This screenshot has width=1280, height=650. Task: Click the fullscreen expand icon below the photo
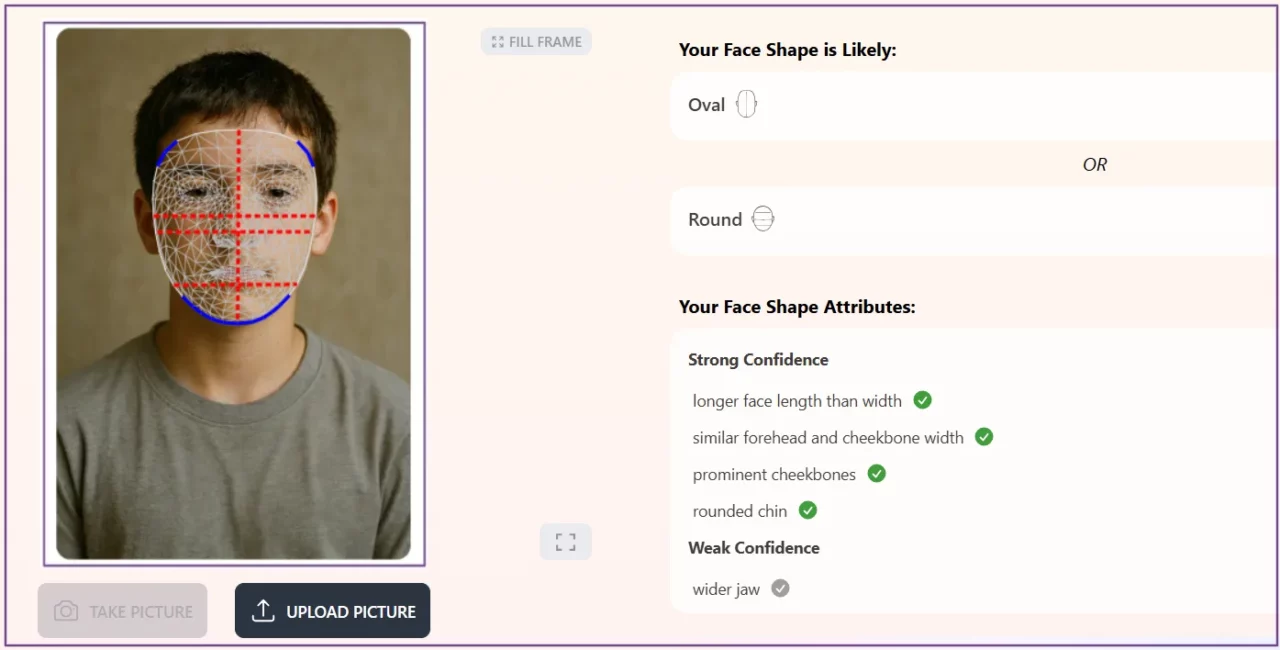point(565,542)
